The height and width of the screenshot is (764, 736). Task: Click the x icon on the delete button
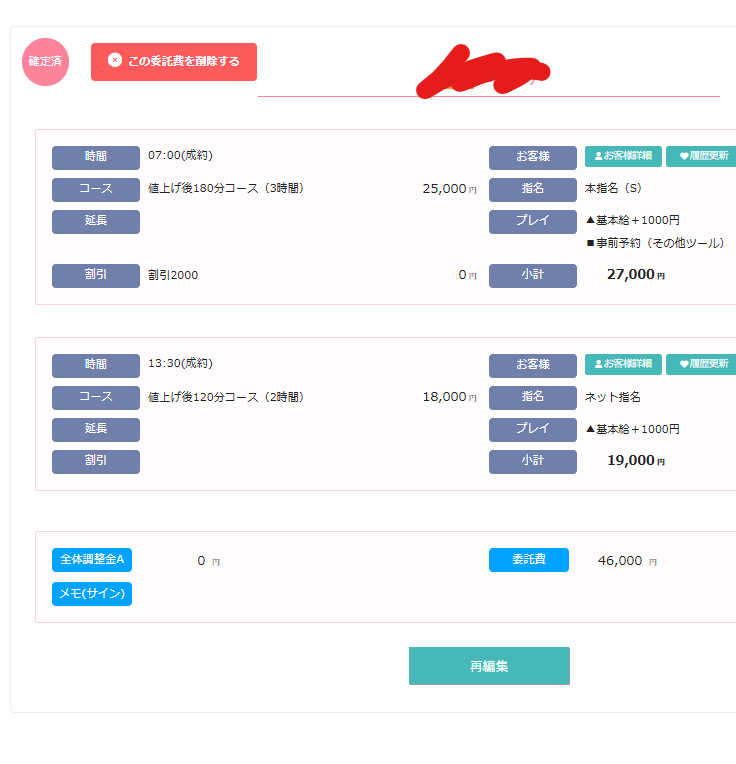click(114, 61)
